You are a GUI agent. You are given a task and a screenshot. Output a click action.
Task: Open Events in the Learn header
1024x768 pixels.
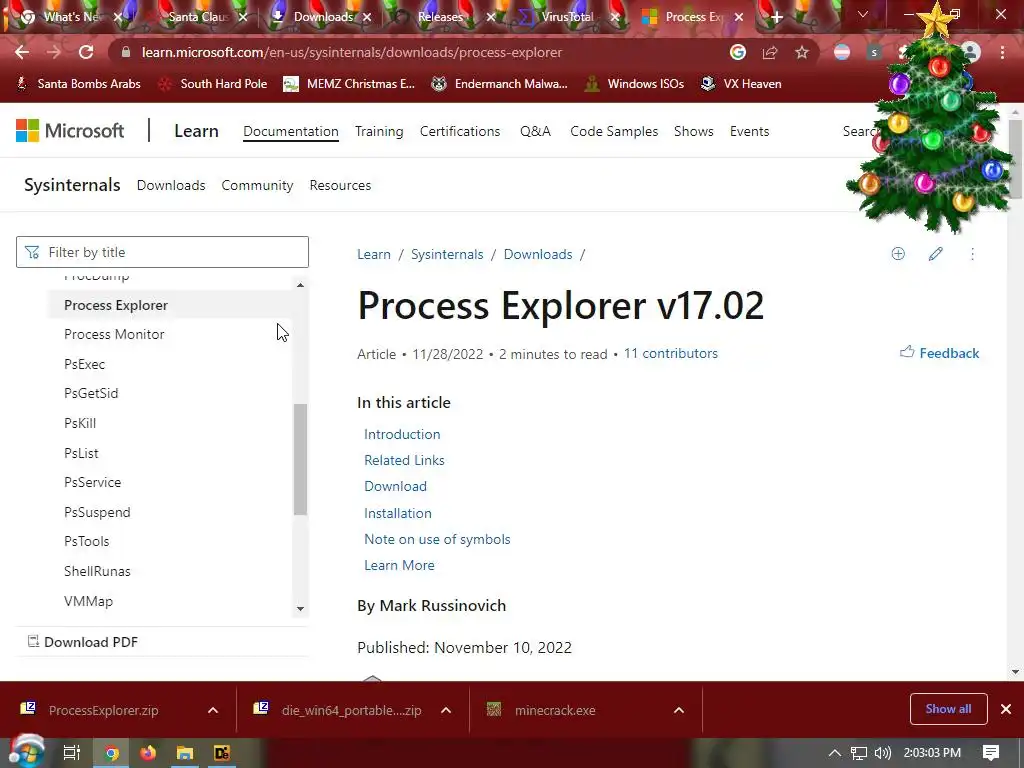tap(749, 131)
